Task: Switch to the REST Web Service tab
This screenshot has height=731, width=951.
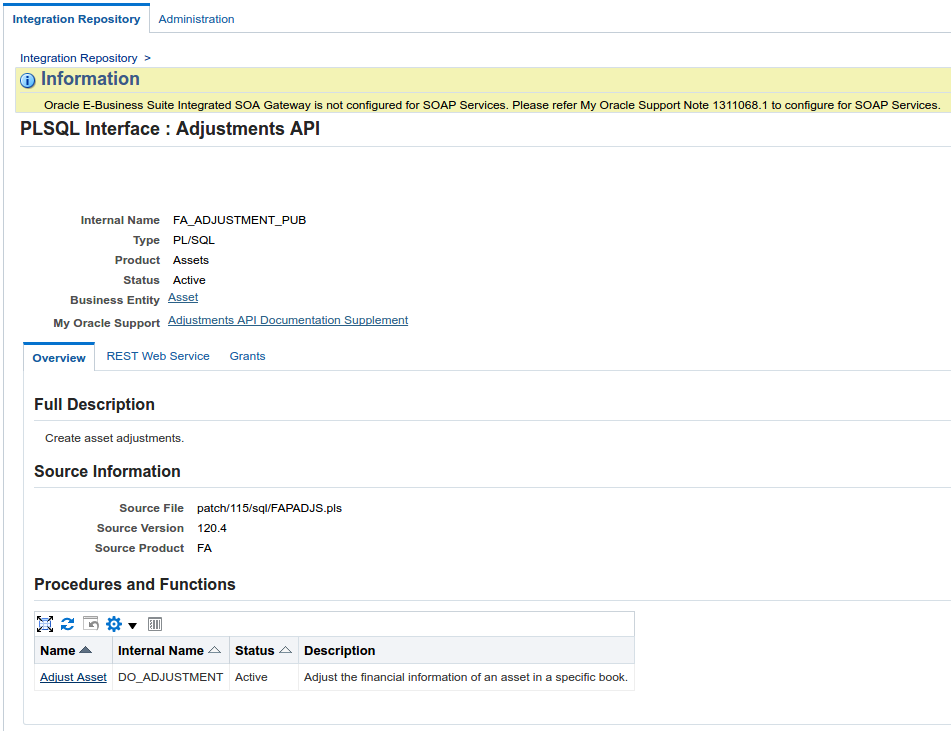Action: coord(157,355)
